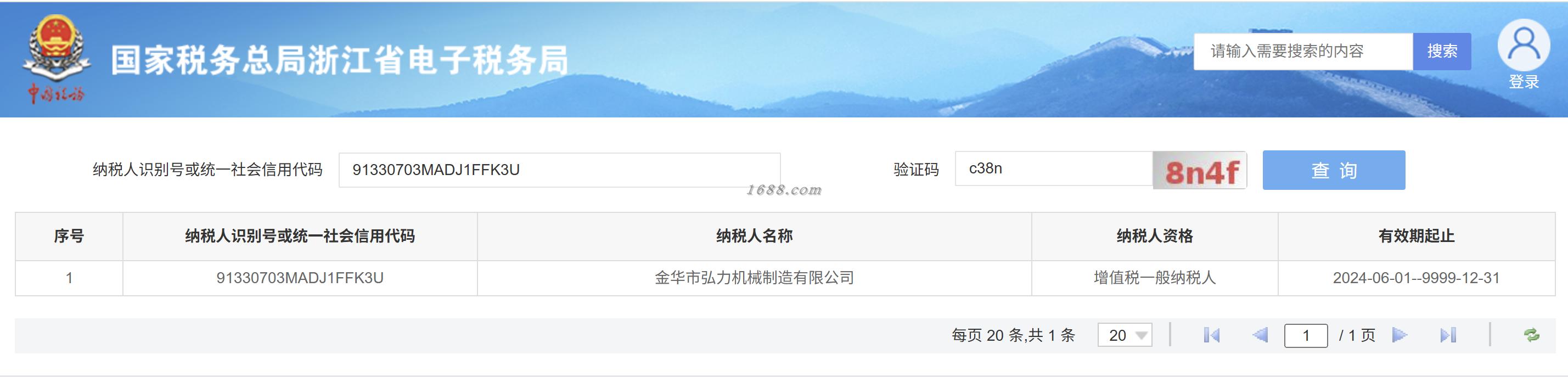Select the 金华市弘力机械制造有限公司 result row
Screen dimensions: 1568x377
[x=785, y=278]
